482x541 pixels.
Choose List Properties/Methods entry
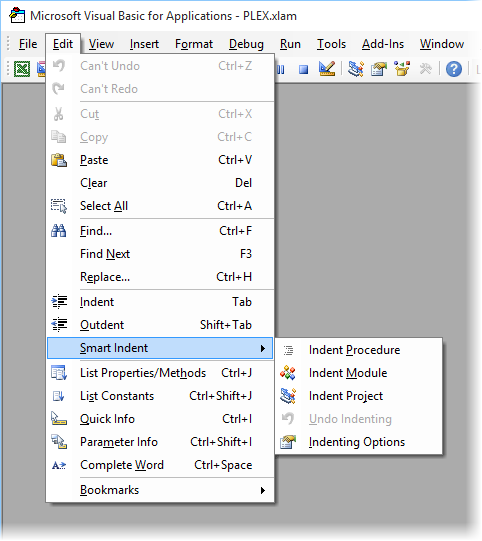pos(160,373)
